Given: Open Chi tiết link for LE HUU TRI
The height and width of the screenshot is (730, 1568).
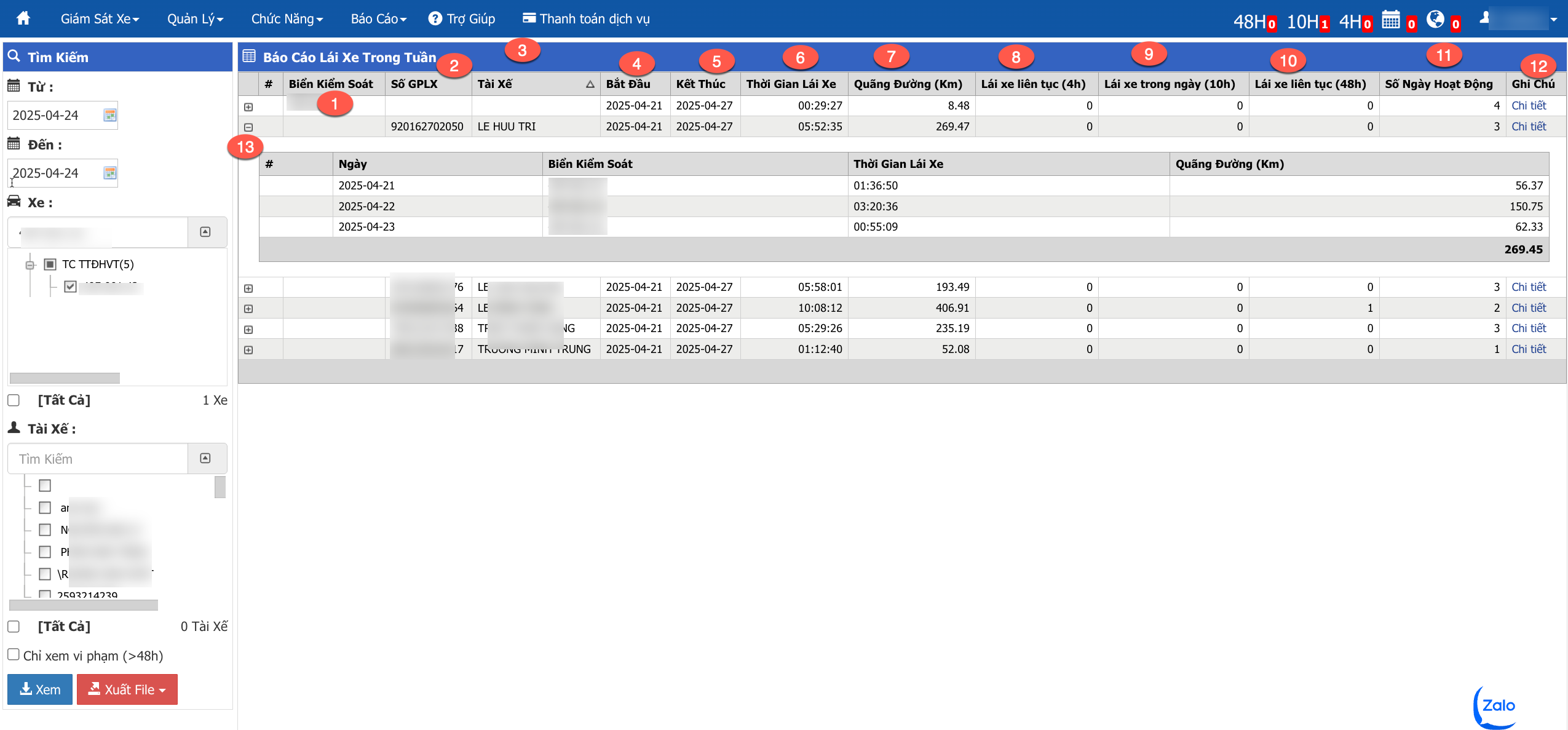Looking at the screenshot, I should [x=1528, y=127].
